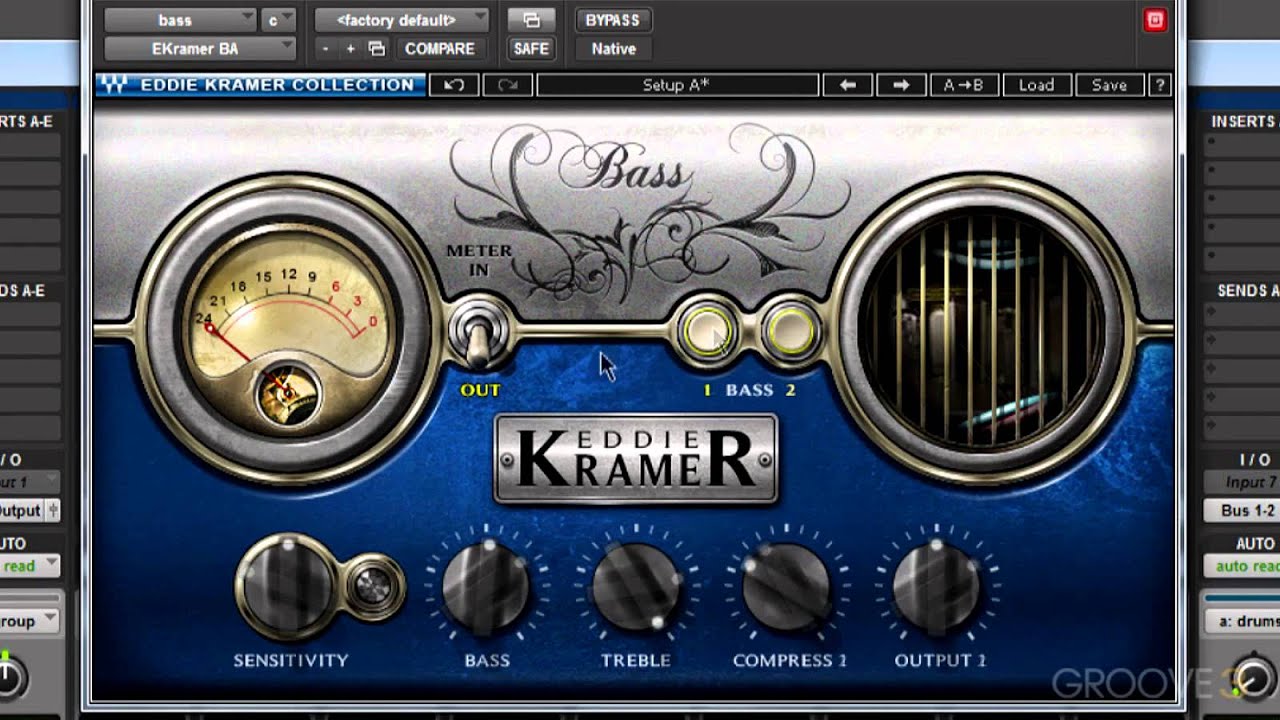Viewport: 1280px width, 720px height.
Task: Redo with the redo arrow button
Action: [507, 85]
